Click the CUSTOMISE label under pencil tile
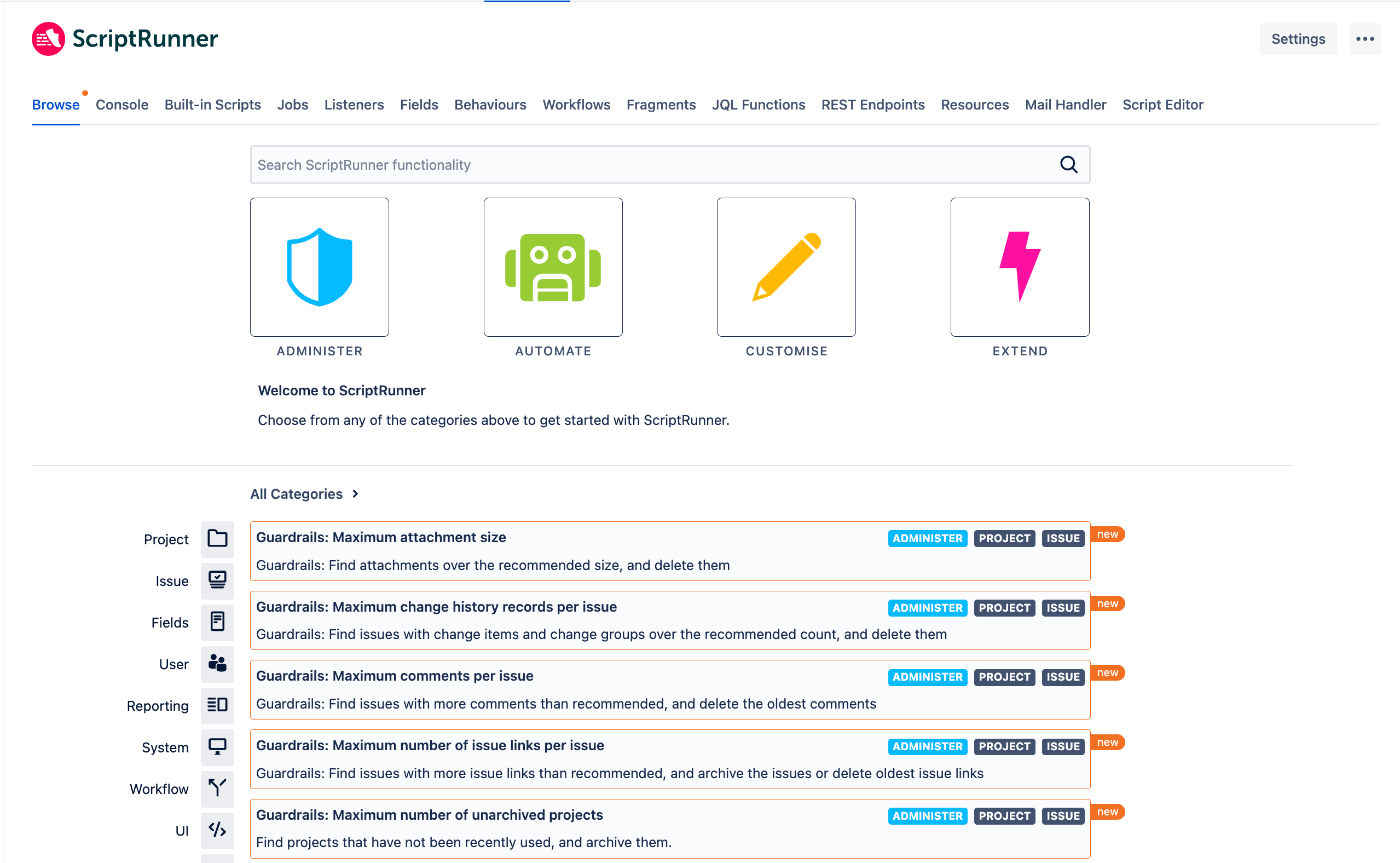This screenshot has height=863, width=1400. (x=786, y=351)
